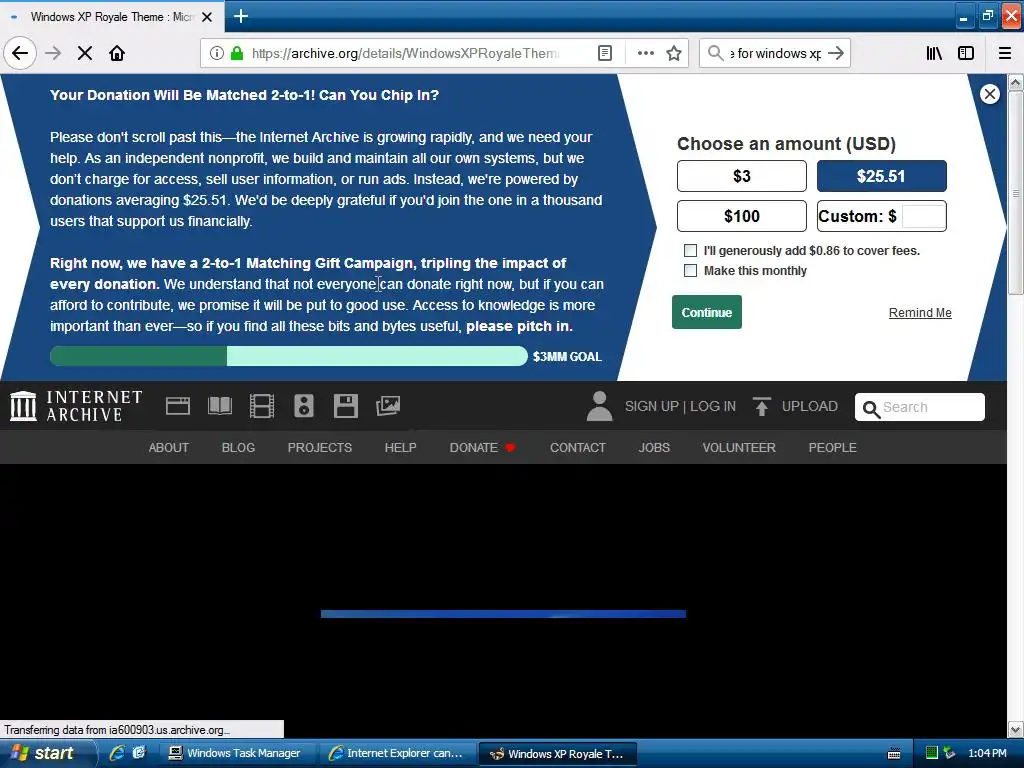Click the SIGN UP link
The height and width of the screenshot is (768, 1024).
(x=652, y=406)
